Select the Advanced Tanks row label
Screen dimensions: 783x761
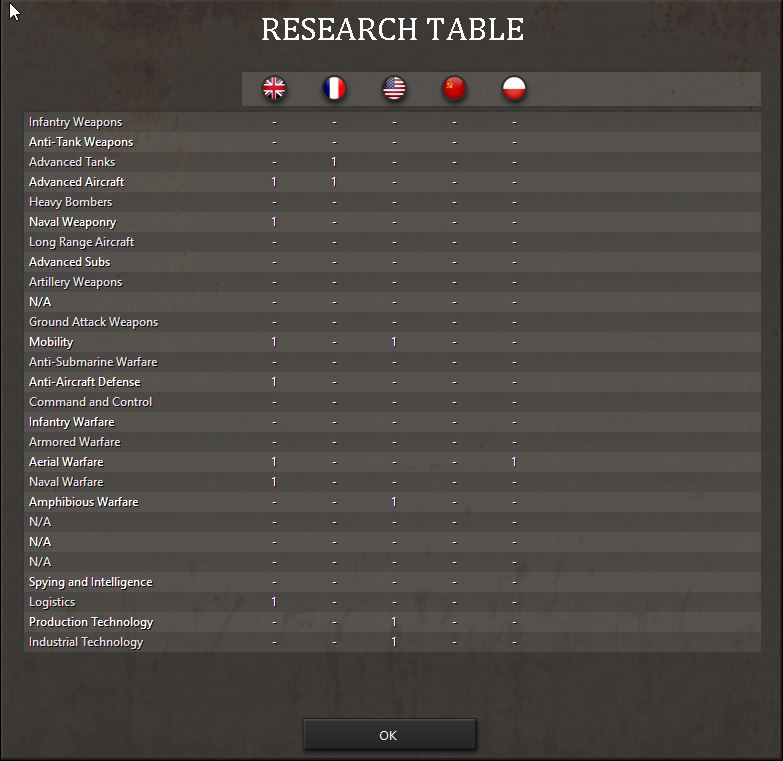pos(72,162)
